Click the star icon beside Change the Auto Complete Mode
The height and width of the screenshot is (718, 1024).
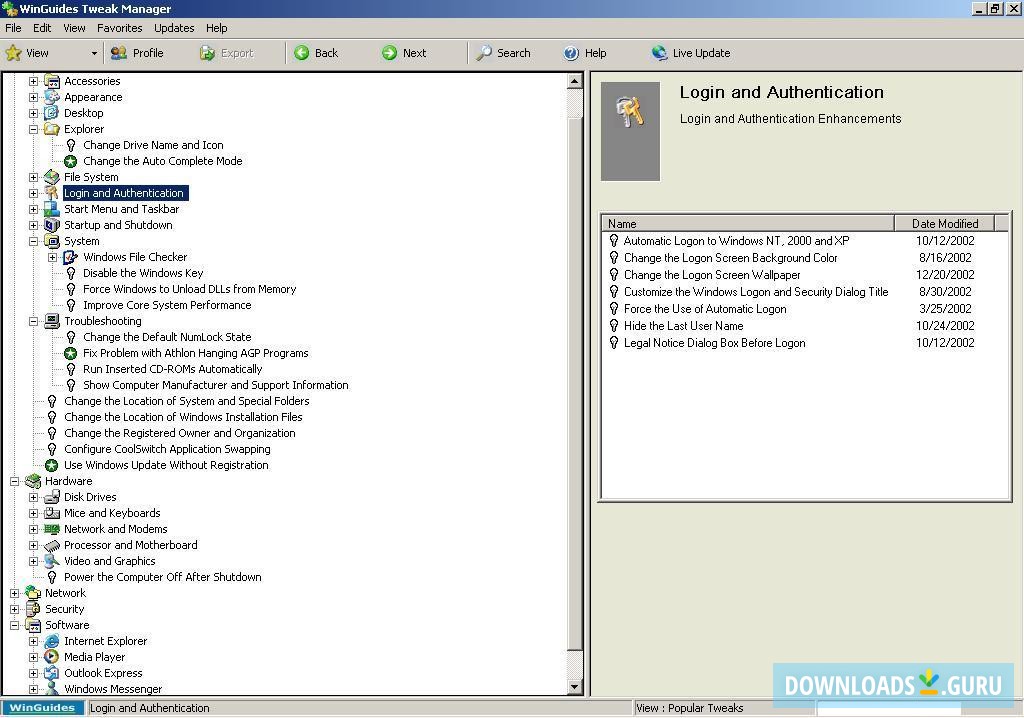tap(71, 161)
